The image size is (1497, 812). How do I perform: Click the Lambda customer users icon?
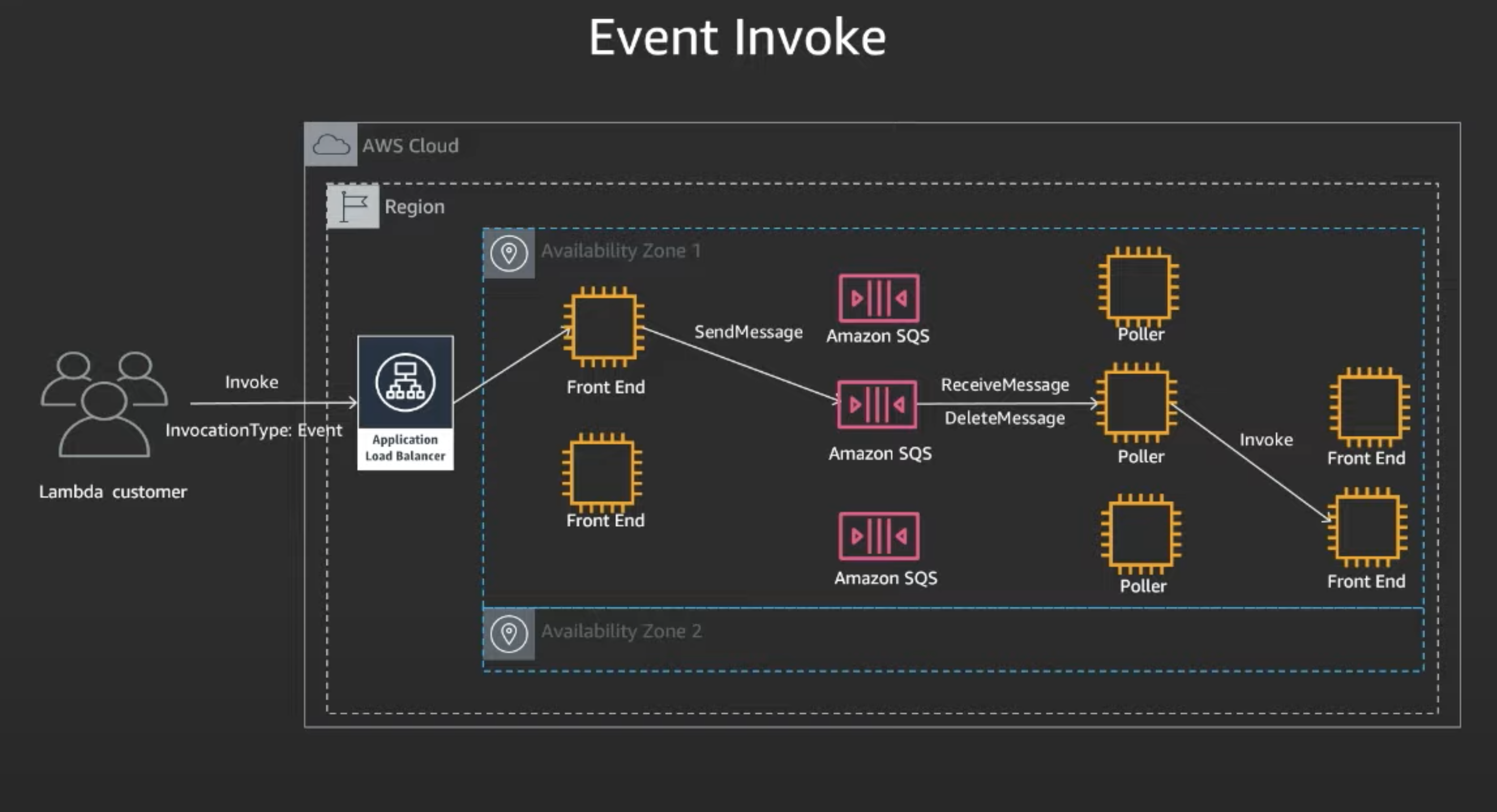point(105,404)
